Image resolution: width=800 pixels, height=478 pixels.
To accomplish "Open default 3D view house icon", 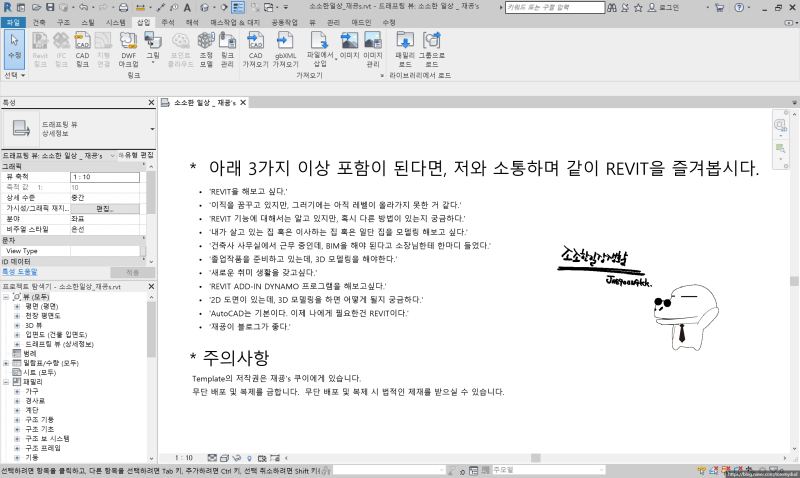I will click(205, 7).
